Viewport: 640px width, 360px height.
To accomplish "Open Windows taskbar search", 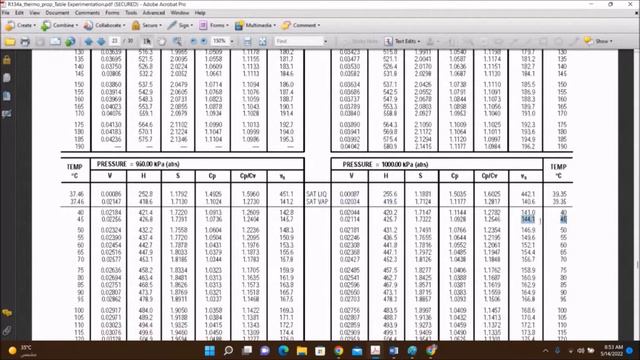I will [228, 351].
